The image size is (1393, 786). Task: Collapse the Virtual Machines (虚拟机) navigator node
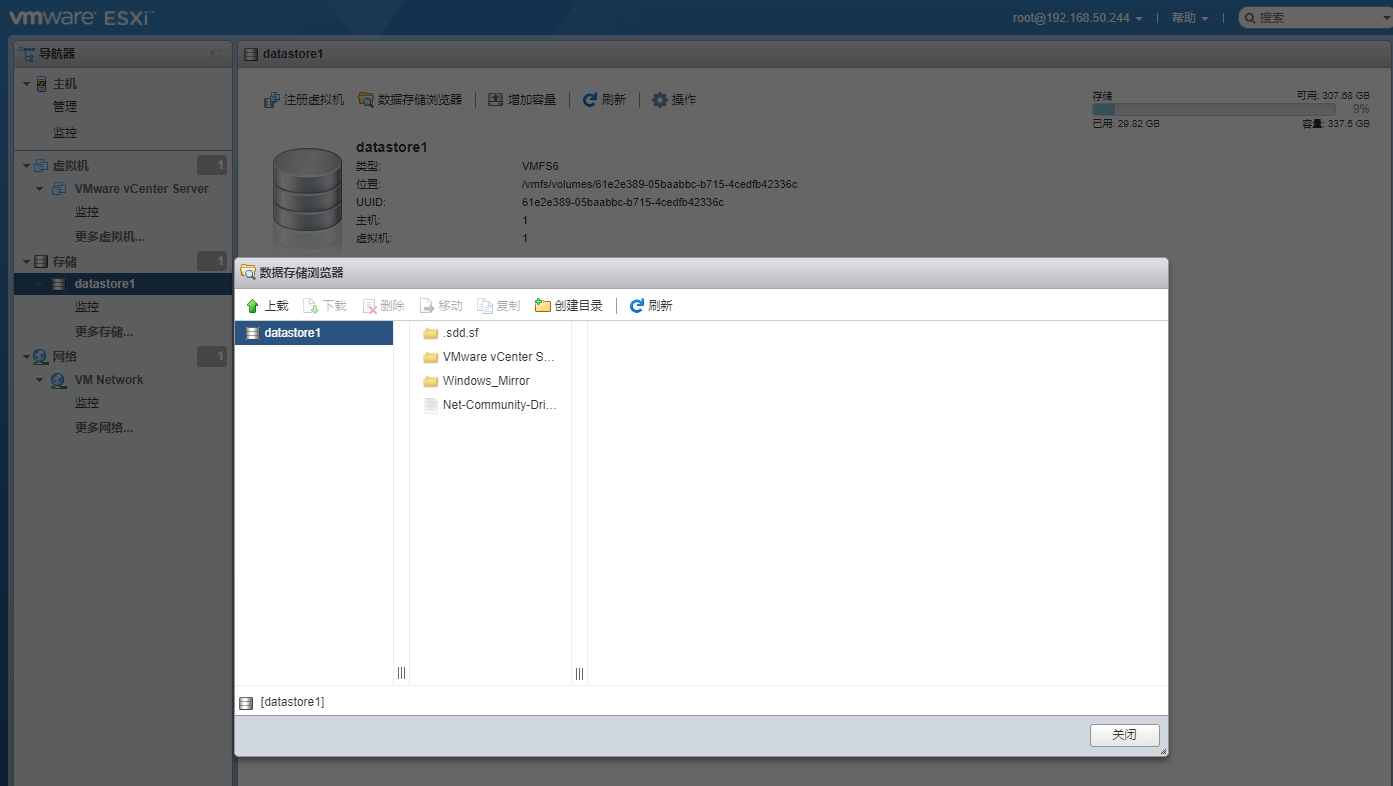[x=27, y=166]
